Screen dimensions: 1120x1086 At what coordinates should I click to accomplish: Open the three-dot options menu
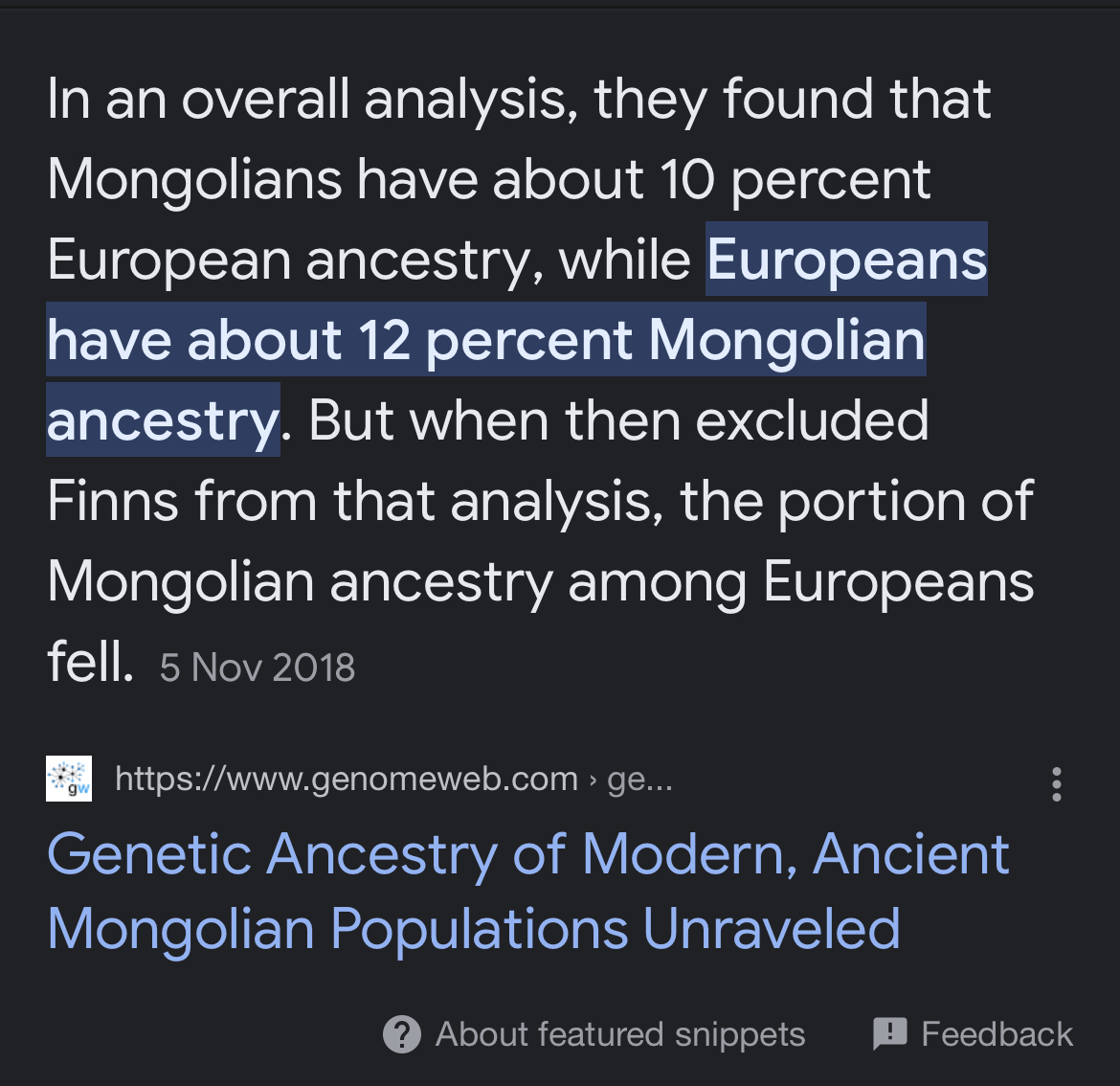coord(1057,784)
